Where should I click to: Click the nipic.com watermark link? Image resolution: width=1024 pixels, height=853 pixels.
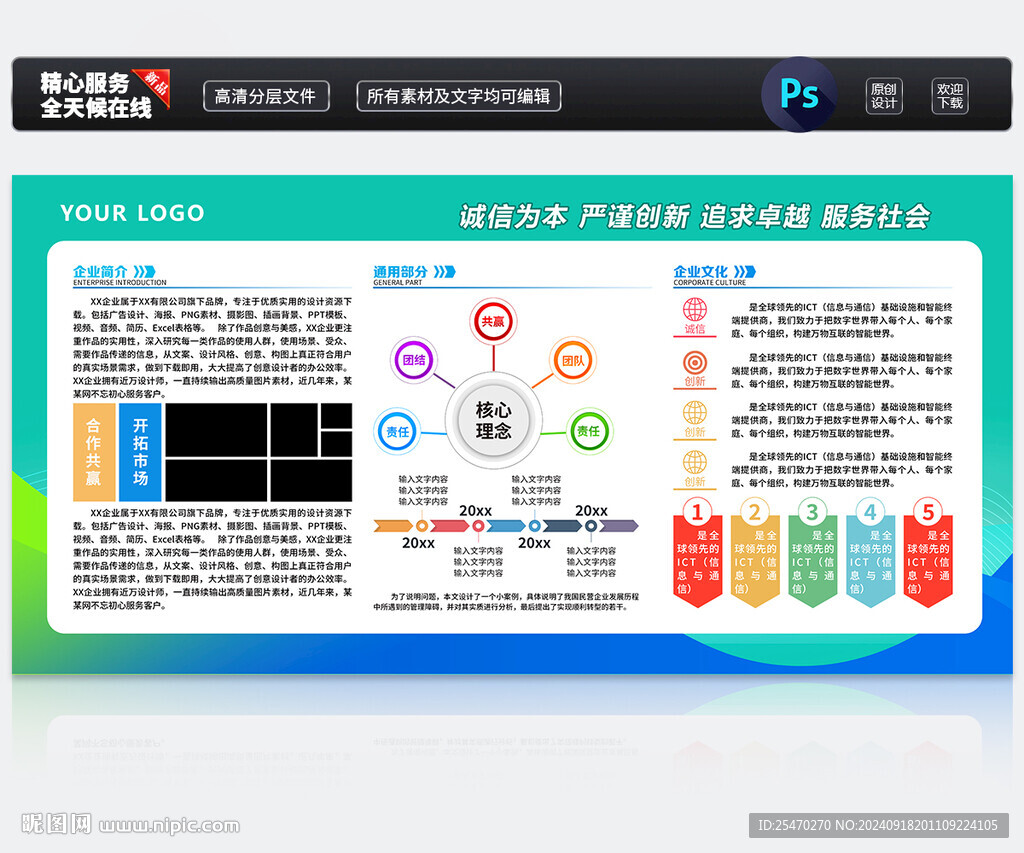(169, 826)
